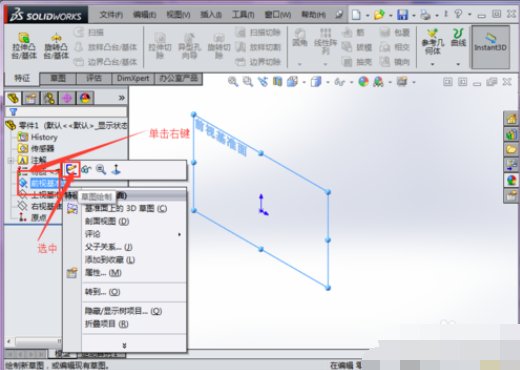Screen dimensions: 520x370
Task: Open the 工具(T) menu
Action: (x=243, y=15)
